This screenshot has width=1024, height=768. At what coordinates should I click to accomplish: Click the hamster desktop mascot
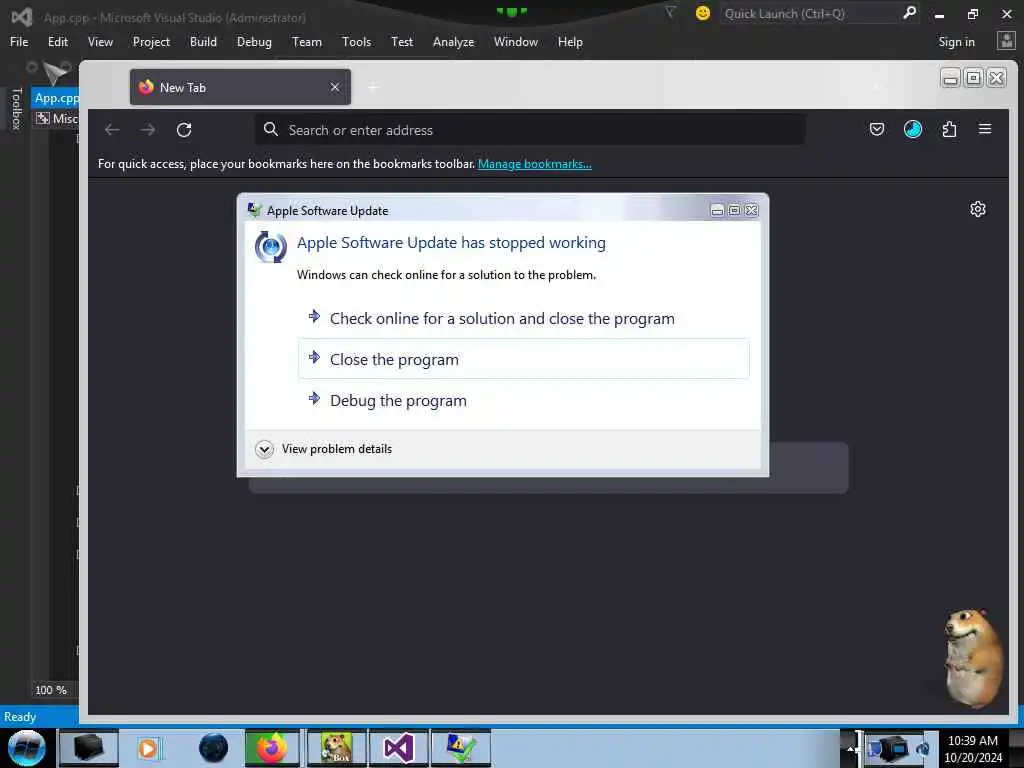tap(974, 657)
